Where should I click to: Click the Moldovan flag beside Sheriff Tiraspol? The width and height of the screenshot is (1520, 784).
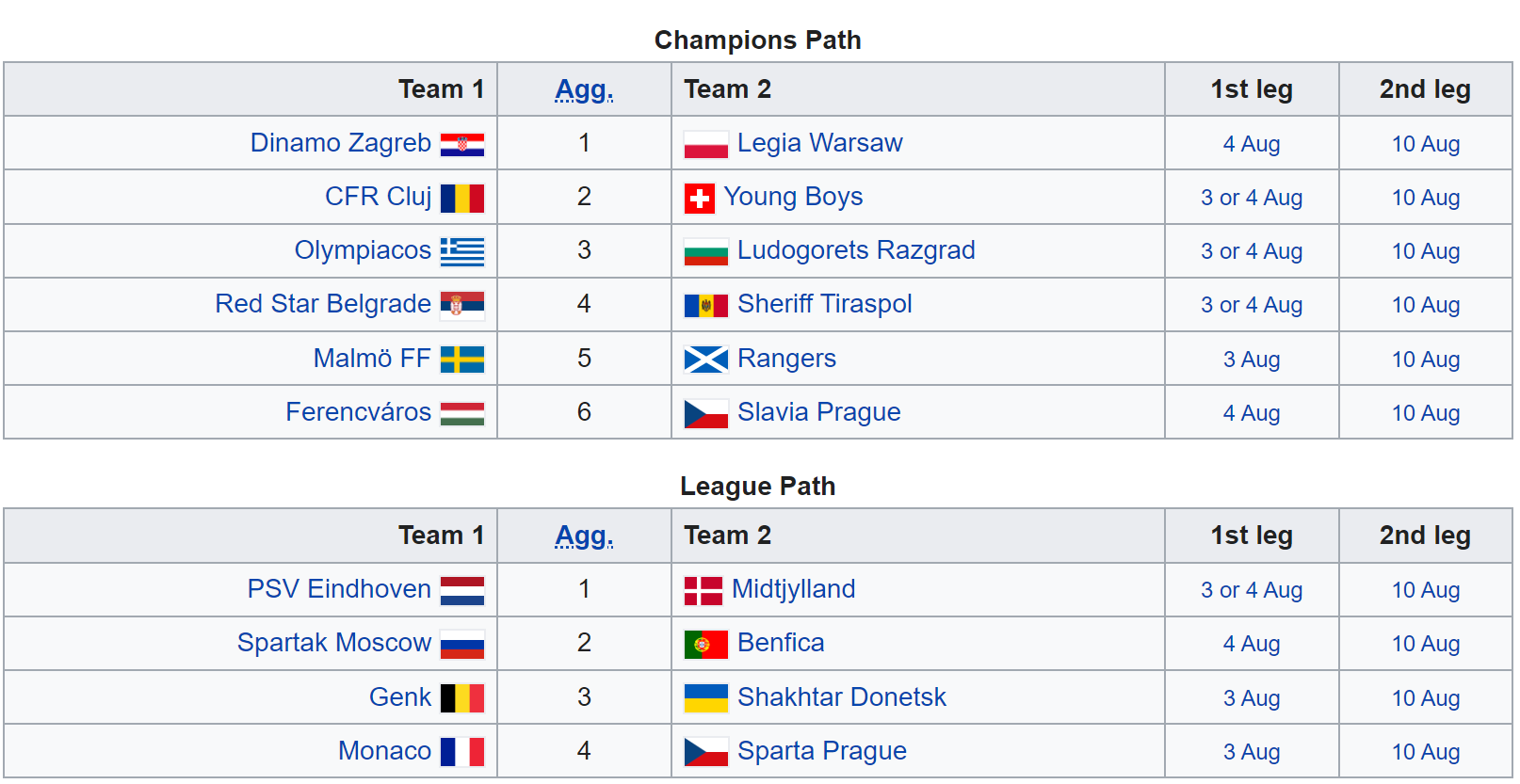tap(706, 306)
